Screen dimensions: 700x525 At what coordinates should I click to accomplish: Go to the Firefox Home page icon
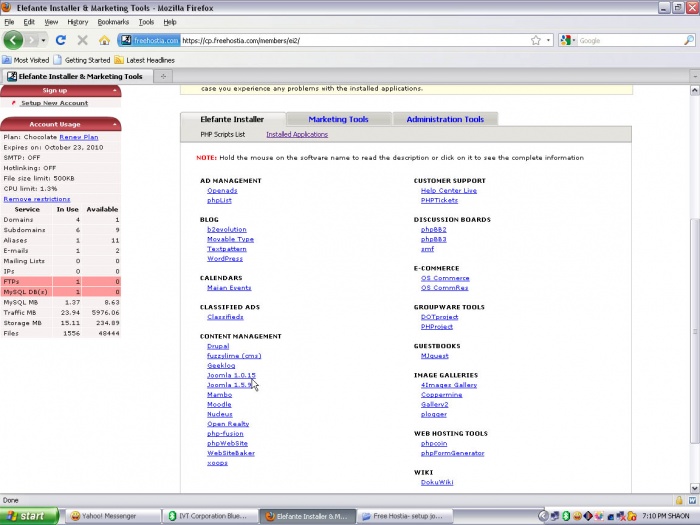pyautogui.click(x=104, y=40)
